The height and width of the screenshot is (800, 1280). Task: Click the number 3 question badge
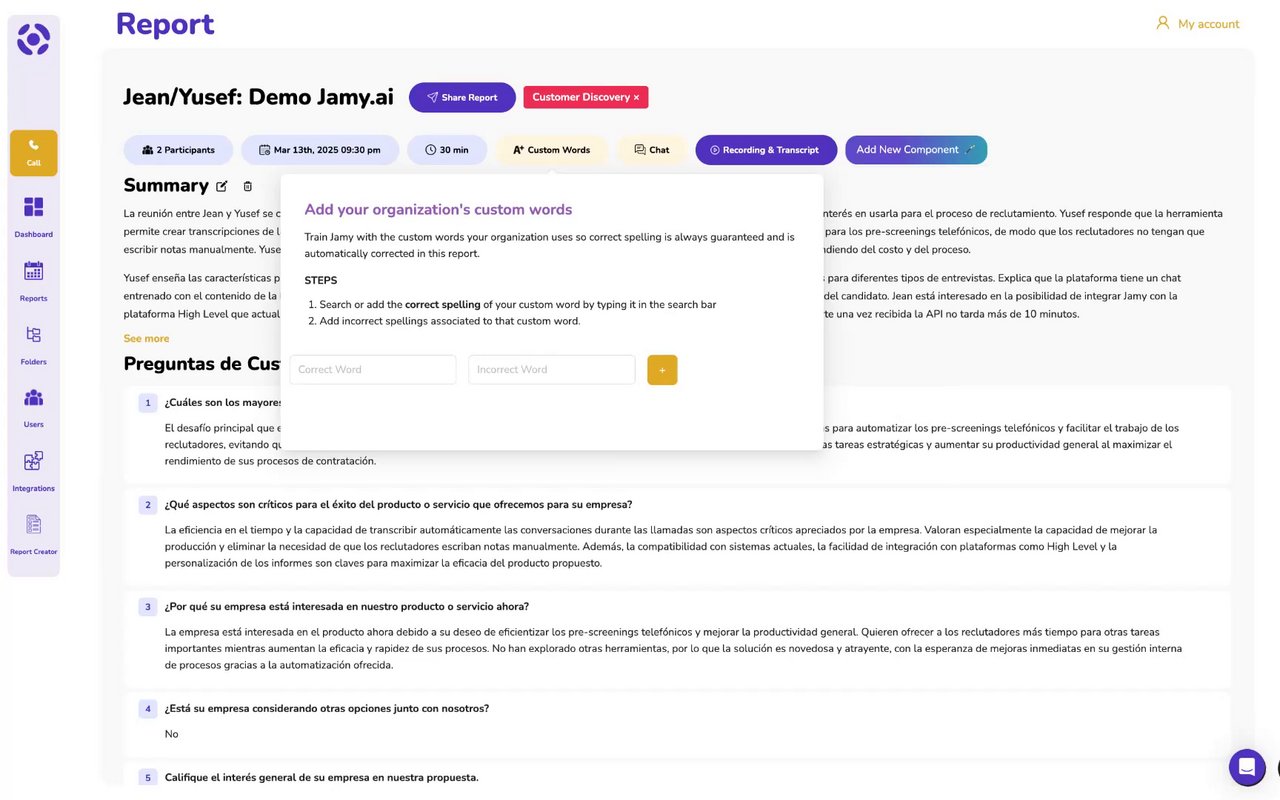148,607
